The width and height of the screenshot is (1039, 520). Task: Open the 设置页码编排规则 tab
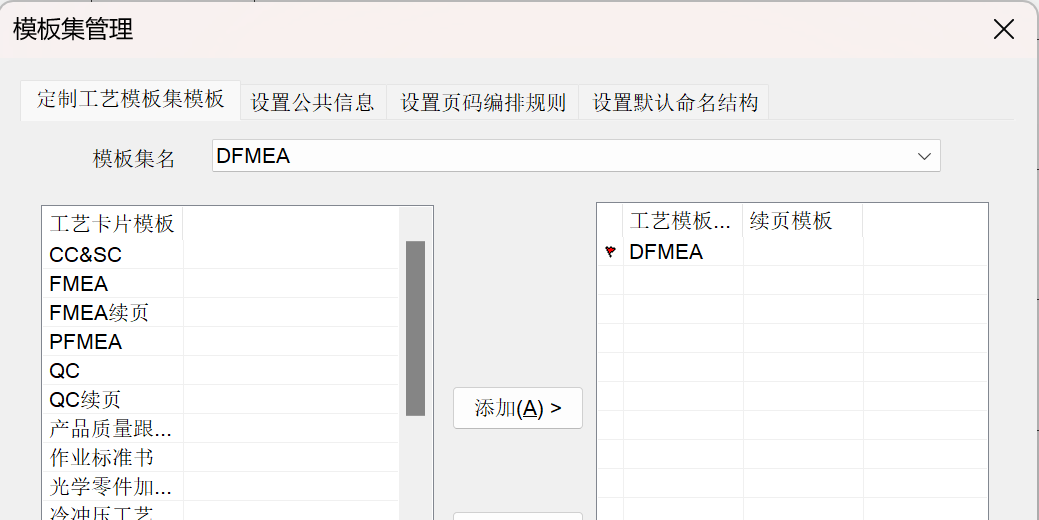click(x=483, y=103)
